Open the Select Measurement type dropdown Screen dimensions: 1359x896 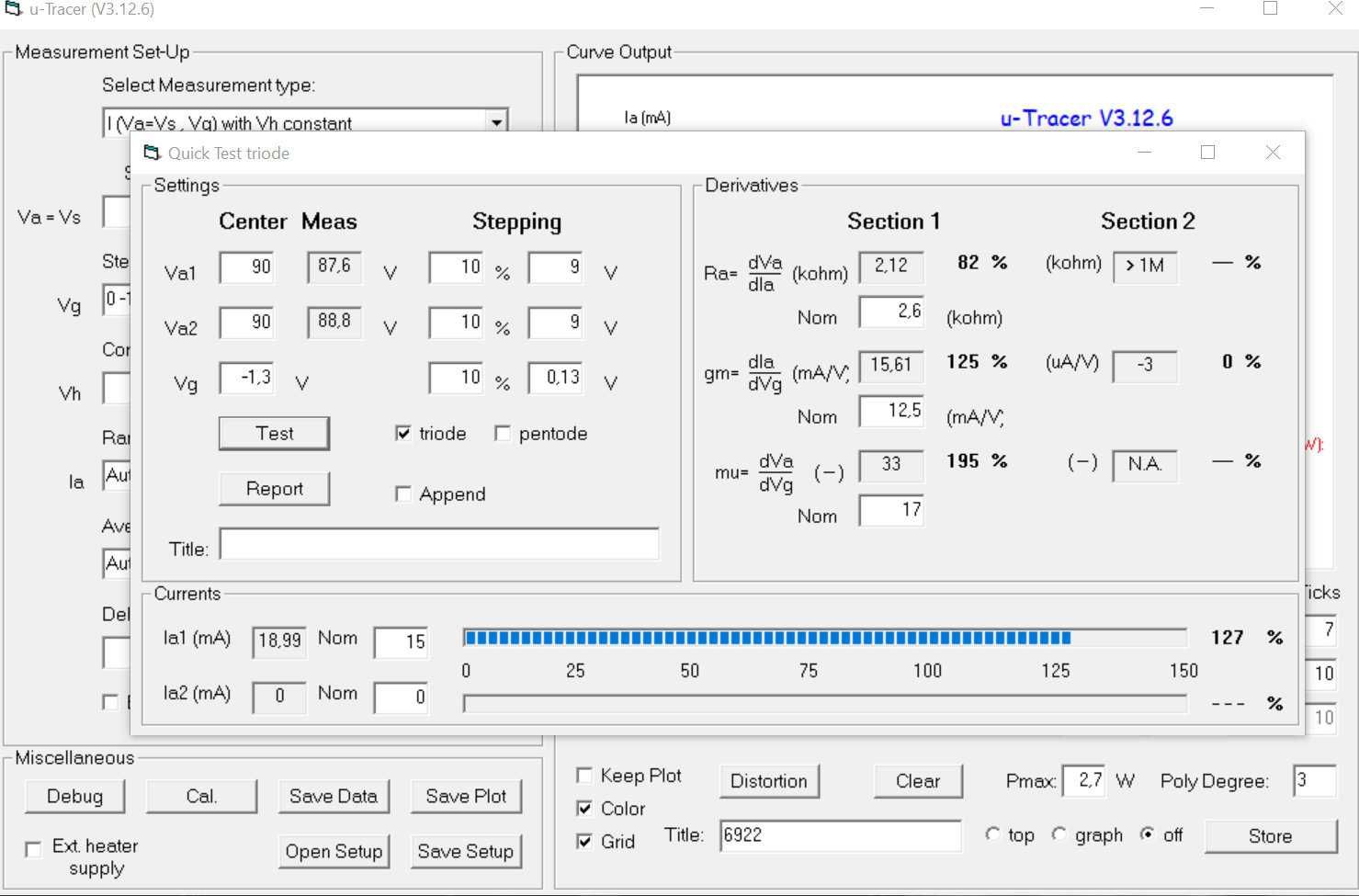[x=496, y=122]
